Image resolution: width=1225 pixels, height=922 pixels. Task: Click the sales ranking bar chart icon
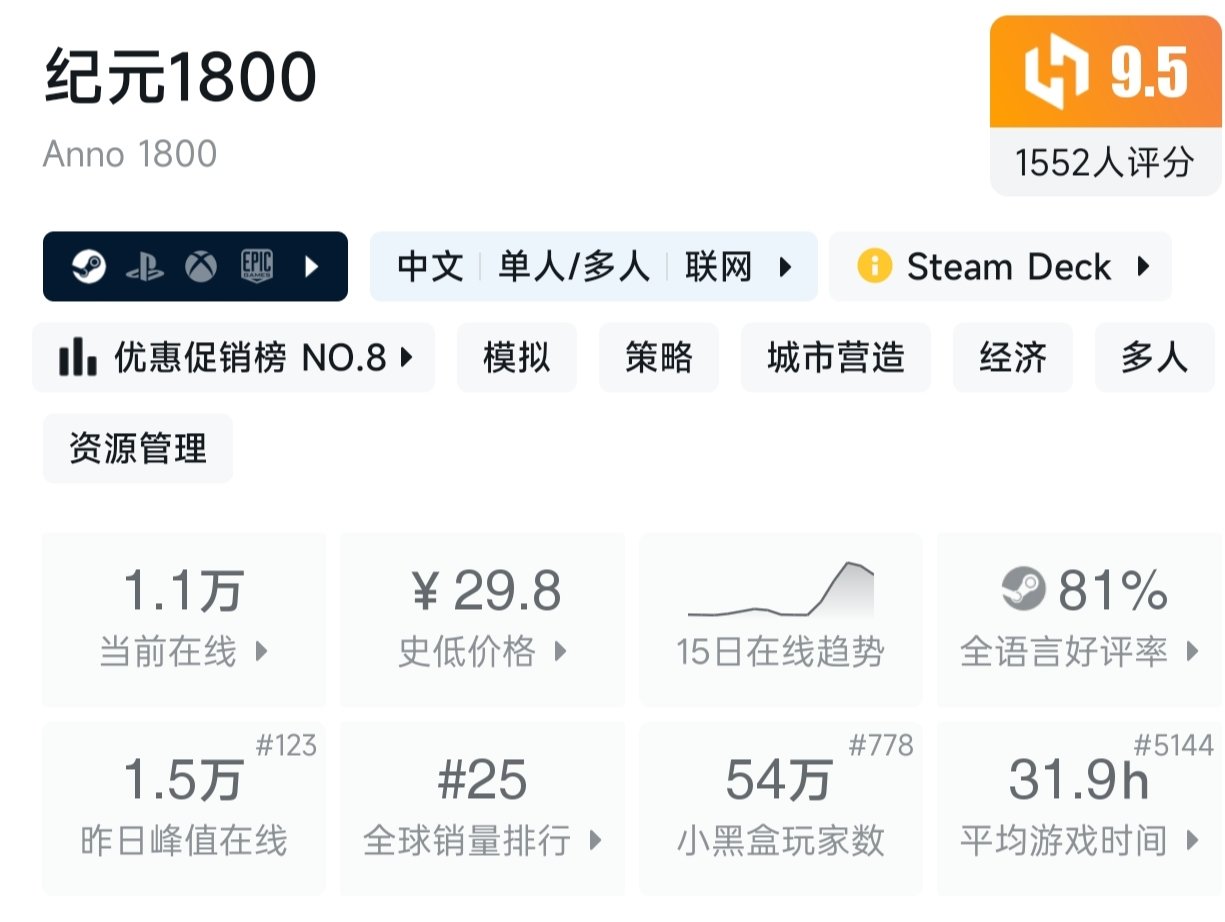[x=78, y=357]
